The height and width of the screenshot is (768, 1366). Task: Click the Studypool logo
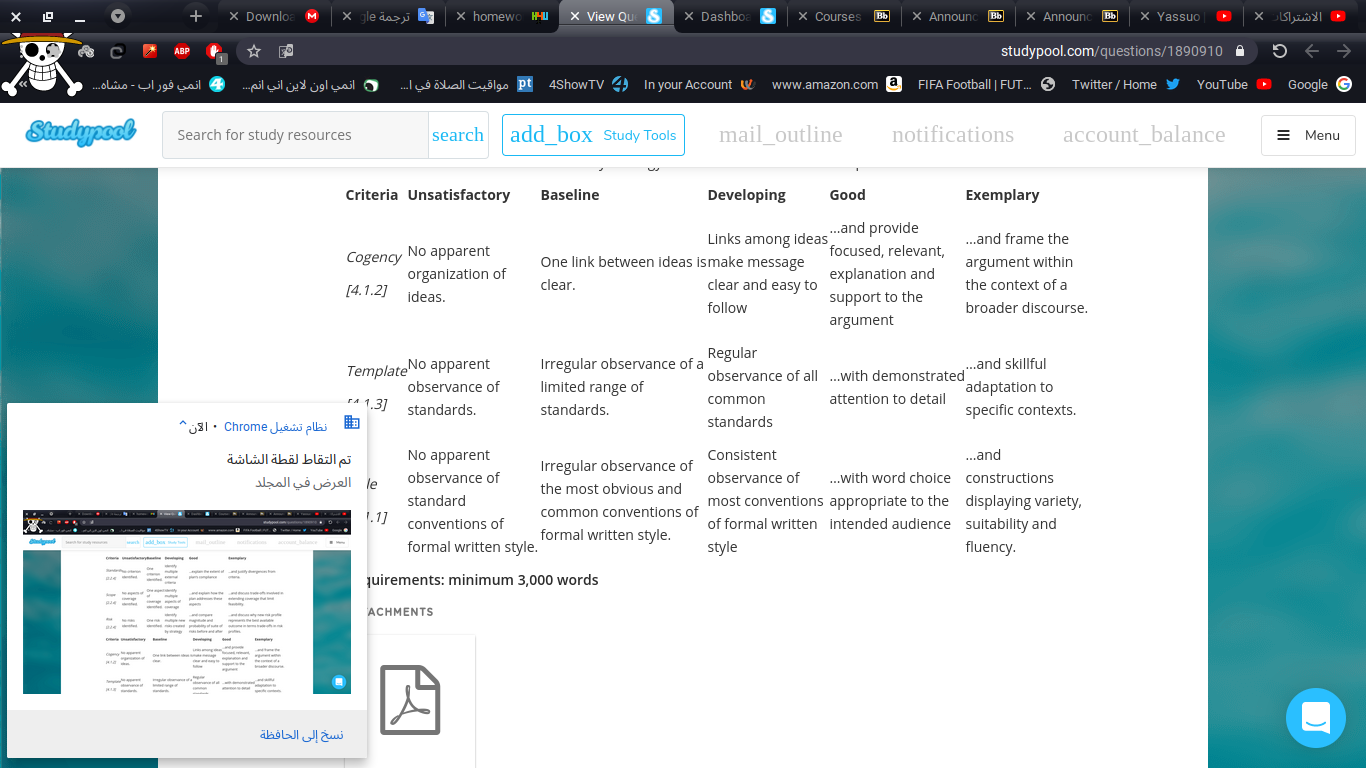click(81, 133)
